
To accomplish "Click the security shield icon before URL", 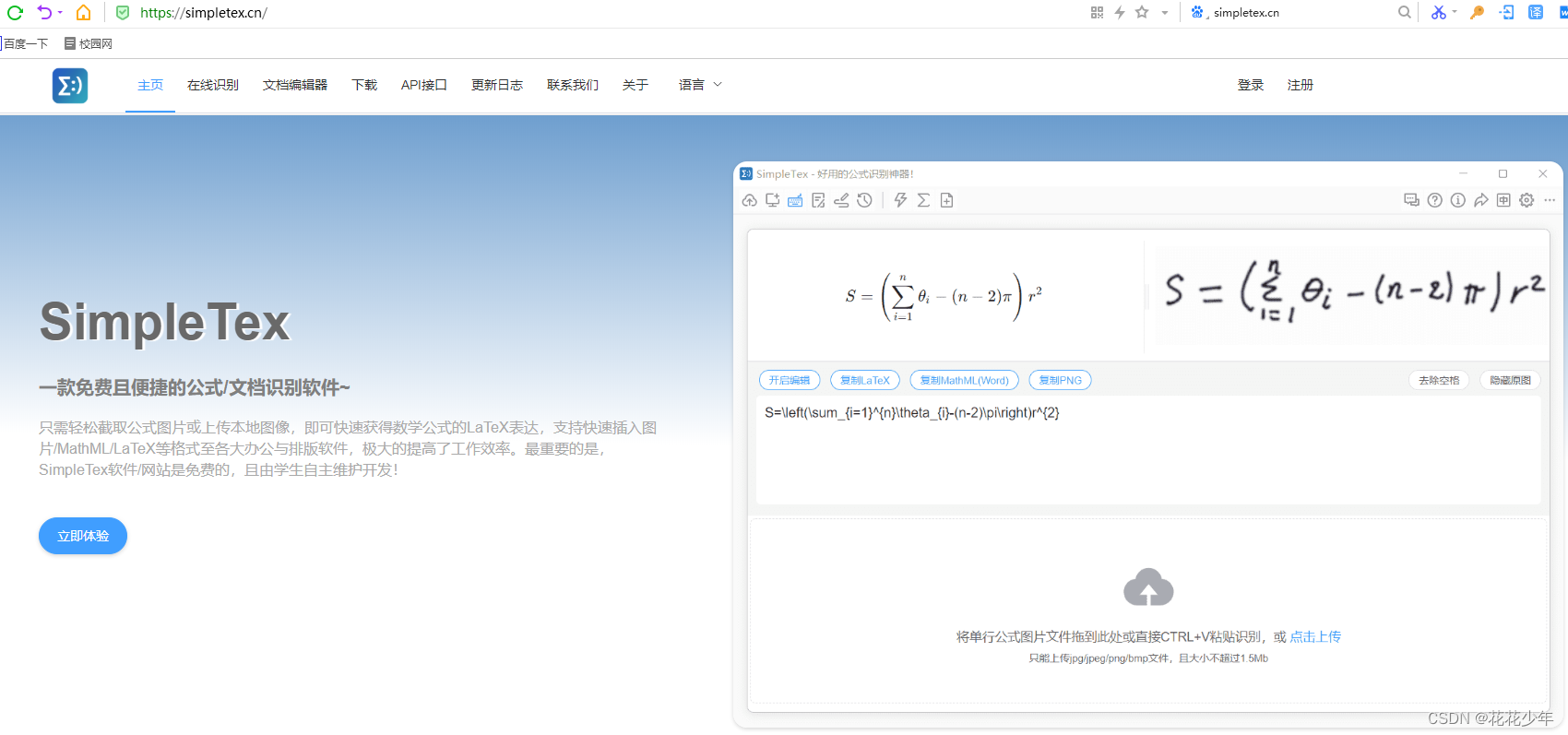I will click(x=123, y=13).
